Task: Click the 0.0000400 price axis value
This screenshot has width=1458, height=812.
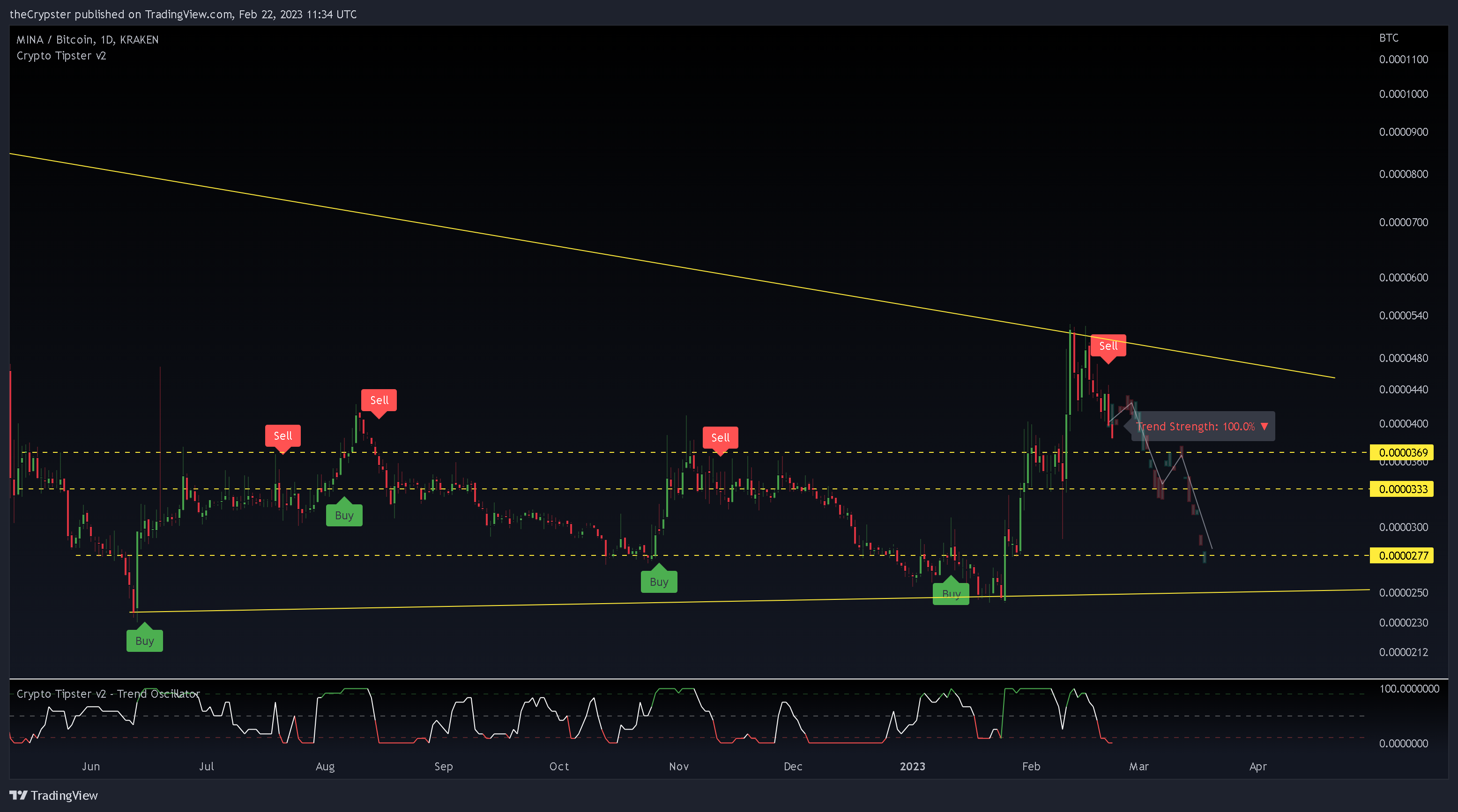Action: pos(1403,424)
